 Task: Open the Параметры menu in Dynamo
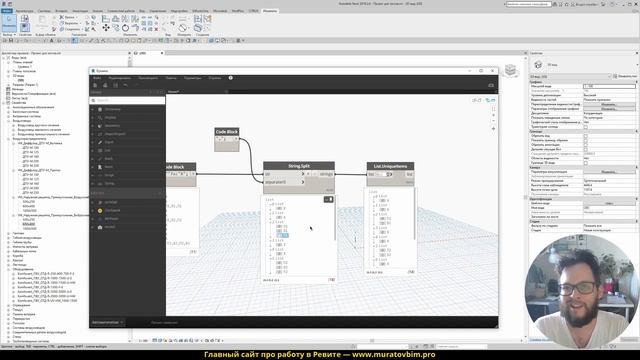192,78
